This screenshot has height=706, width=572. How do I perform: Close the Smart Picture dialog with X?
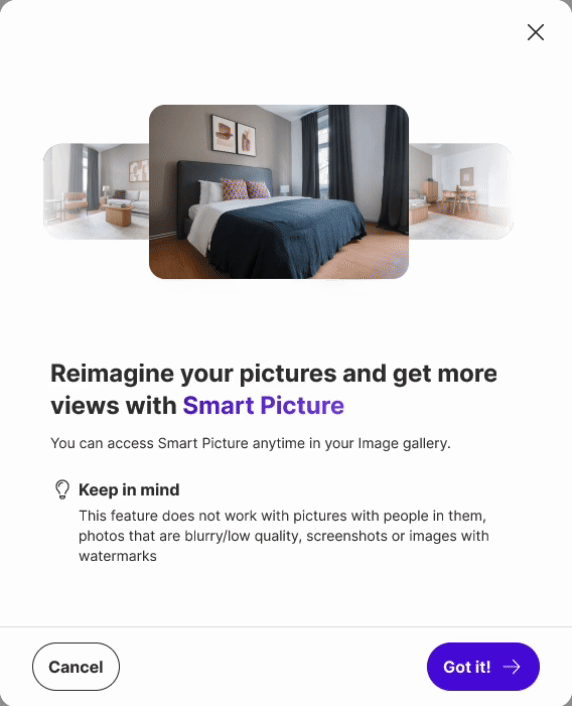tap(536, 32)
